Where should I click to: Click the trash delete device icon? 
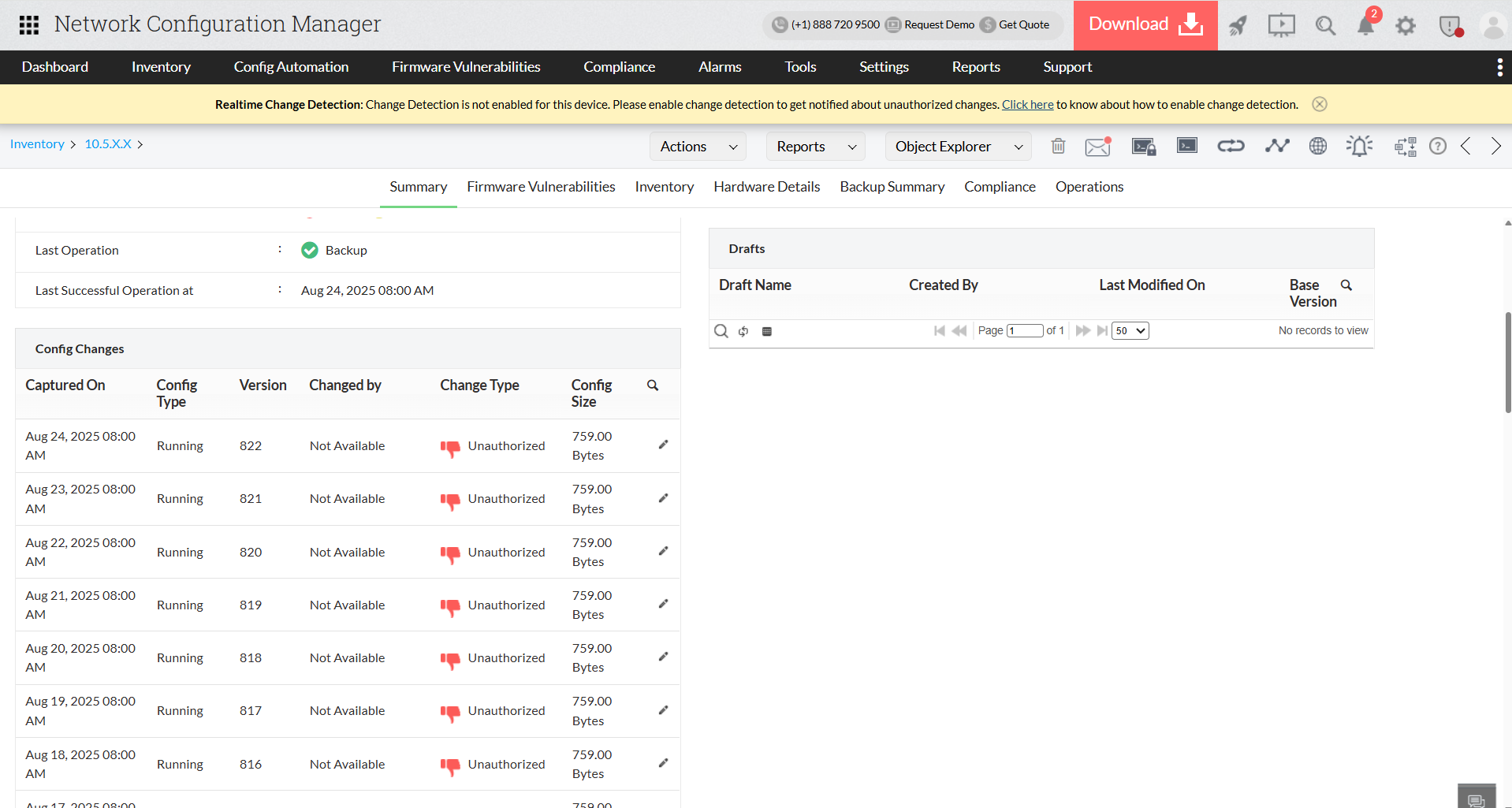[1058, 146]
